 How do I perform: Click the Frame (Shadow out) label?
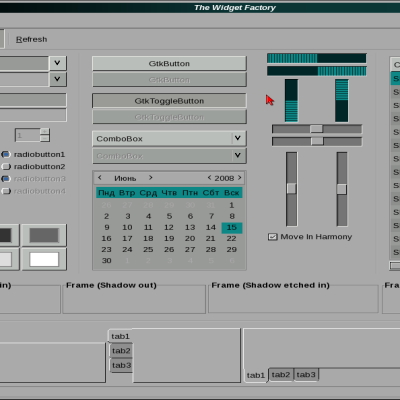(111, 285)
